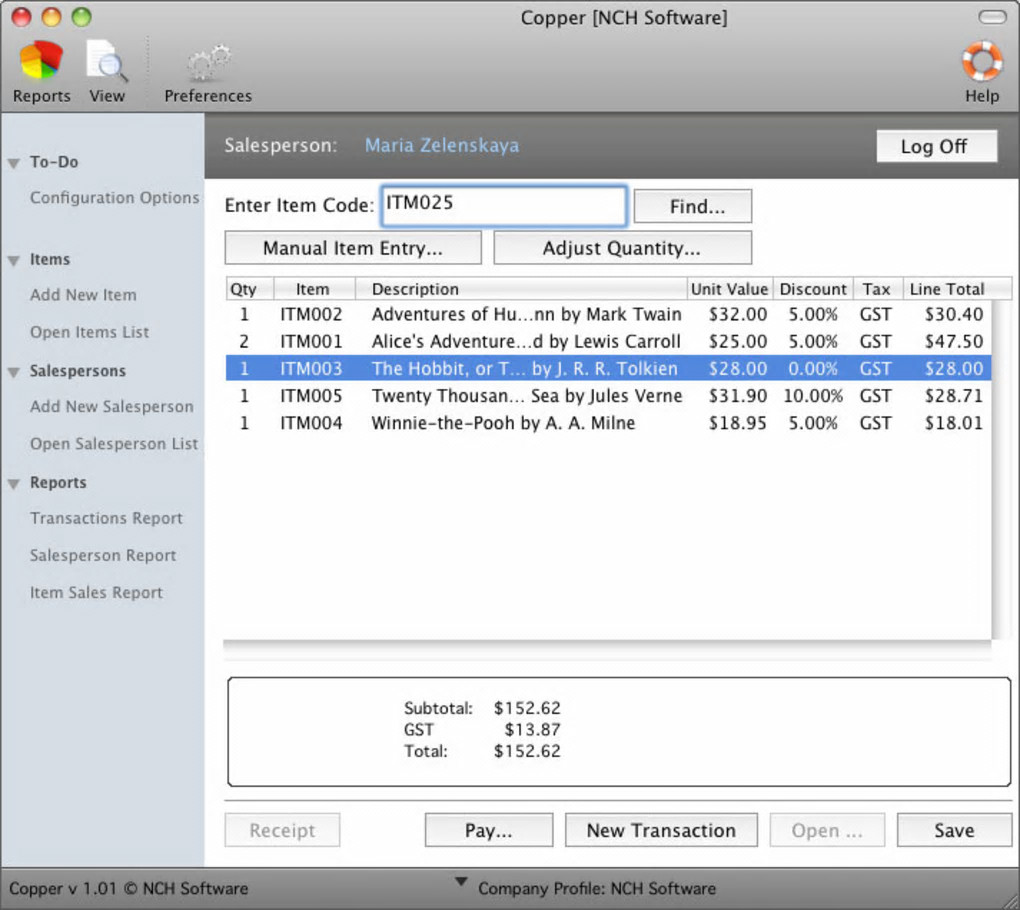Click the $30.40 line total cell
Screen dimensions: 1020x910
[x=954, y=314]
